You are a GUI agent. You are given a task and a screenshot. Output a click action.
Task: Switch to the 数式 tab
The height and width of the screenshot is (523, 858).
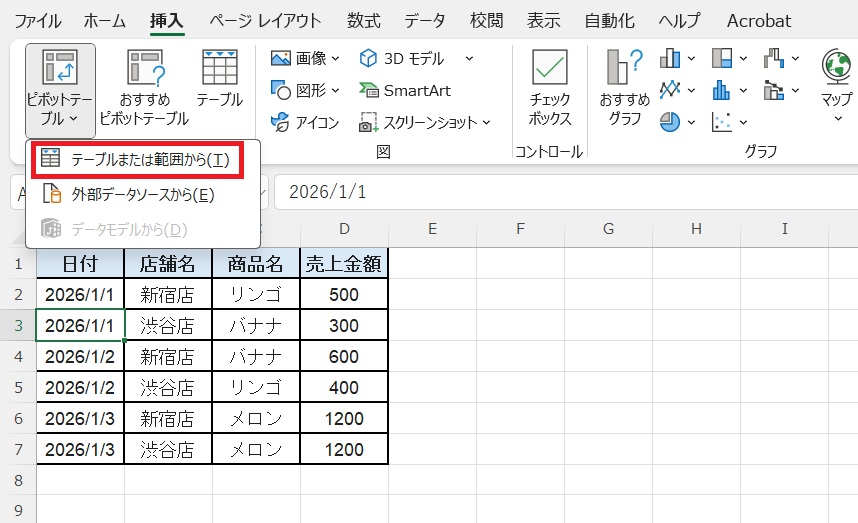click(x=363, y=21)
